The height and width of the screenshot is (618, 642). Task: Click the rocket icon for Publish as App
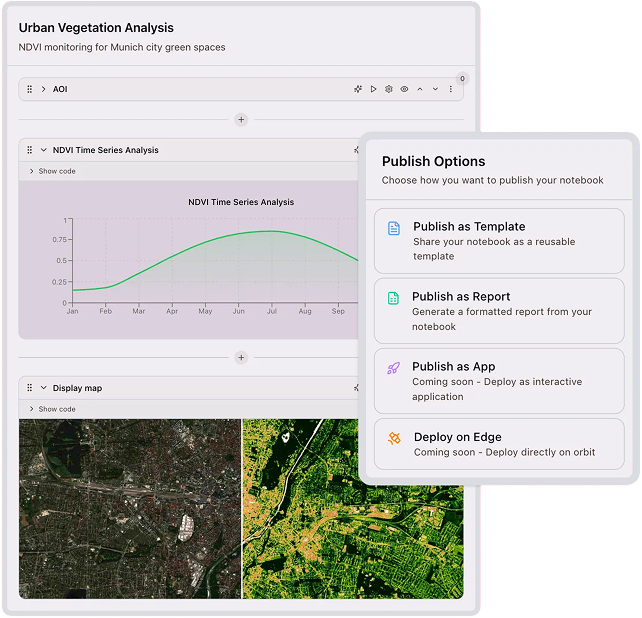click(394, 368)
